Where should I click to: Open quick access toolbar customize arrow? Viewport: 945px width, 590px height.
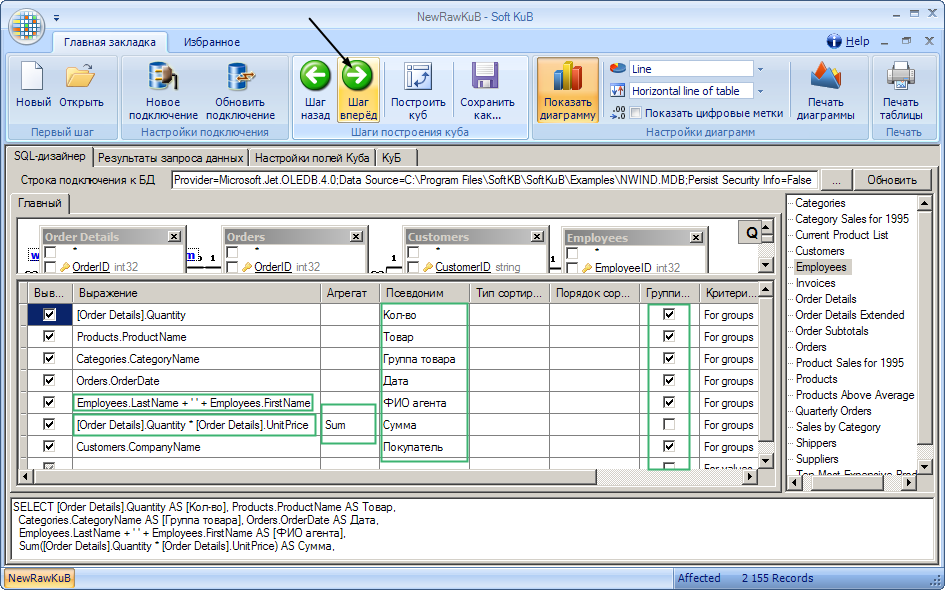pyautogui.click(x=57, y=18)
